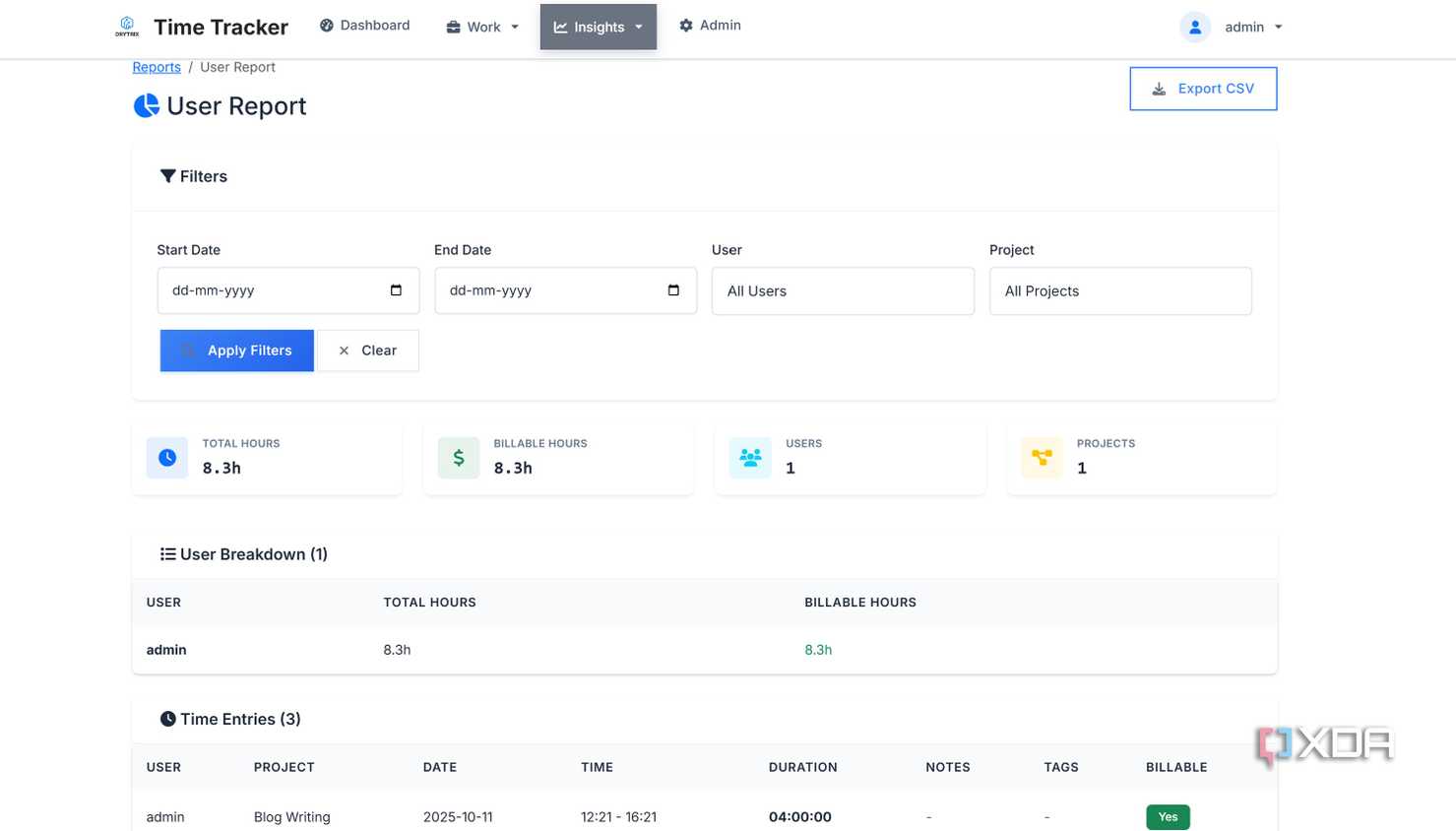Screen dimensions: 1456x831
Task: Click the 12:21 - 16:21 time cell
Action: click(x=618, y=817)
